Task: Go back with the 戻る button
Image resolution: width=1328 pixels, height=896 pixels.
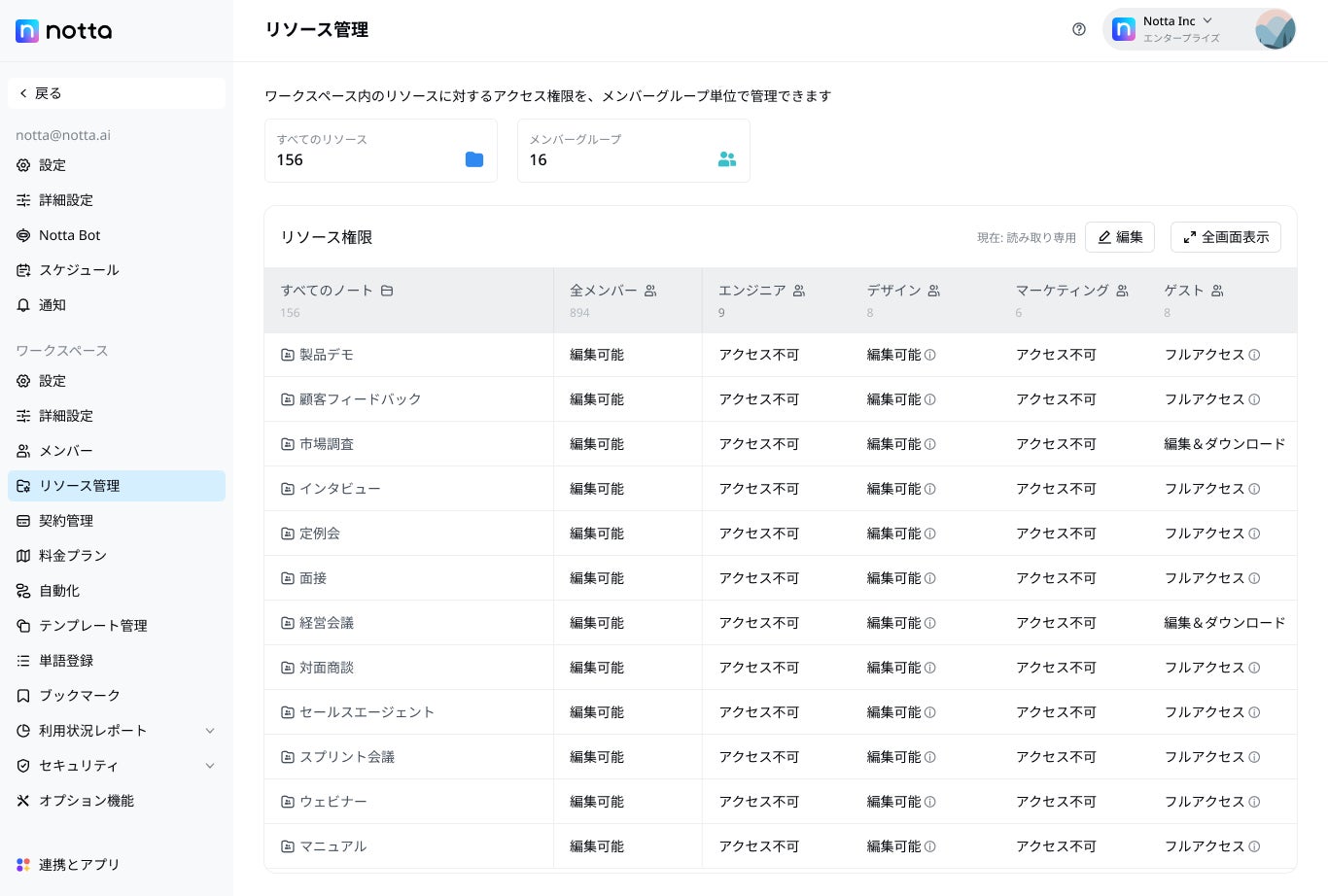Action: pos(117,93)
